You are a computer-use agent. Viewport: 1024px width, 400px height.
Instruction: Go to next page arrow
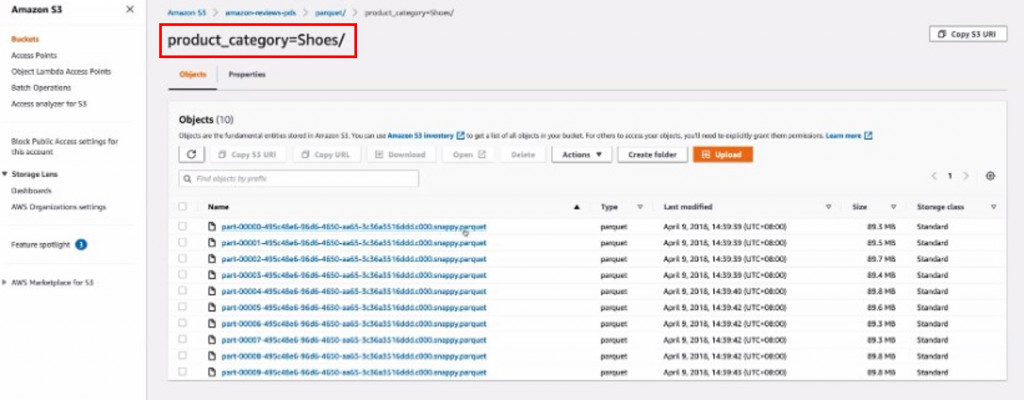coord(966,176)
